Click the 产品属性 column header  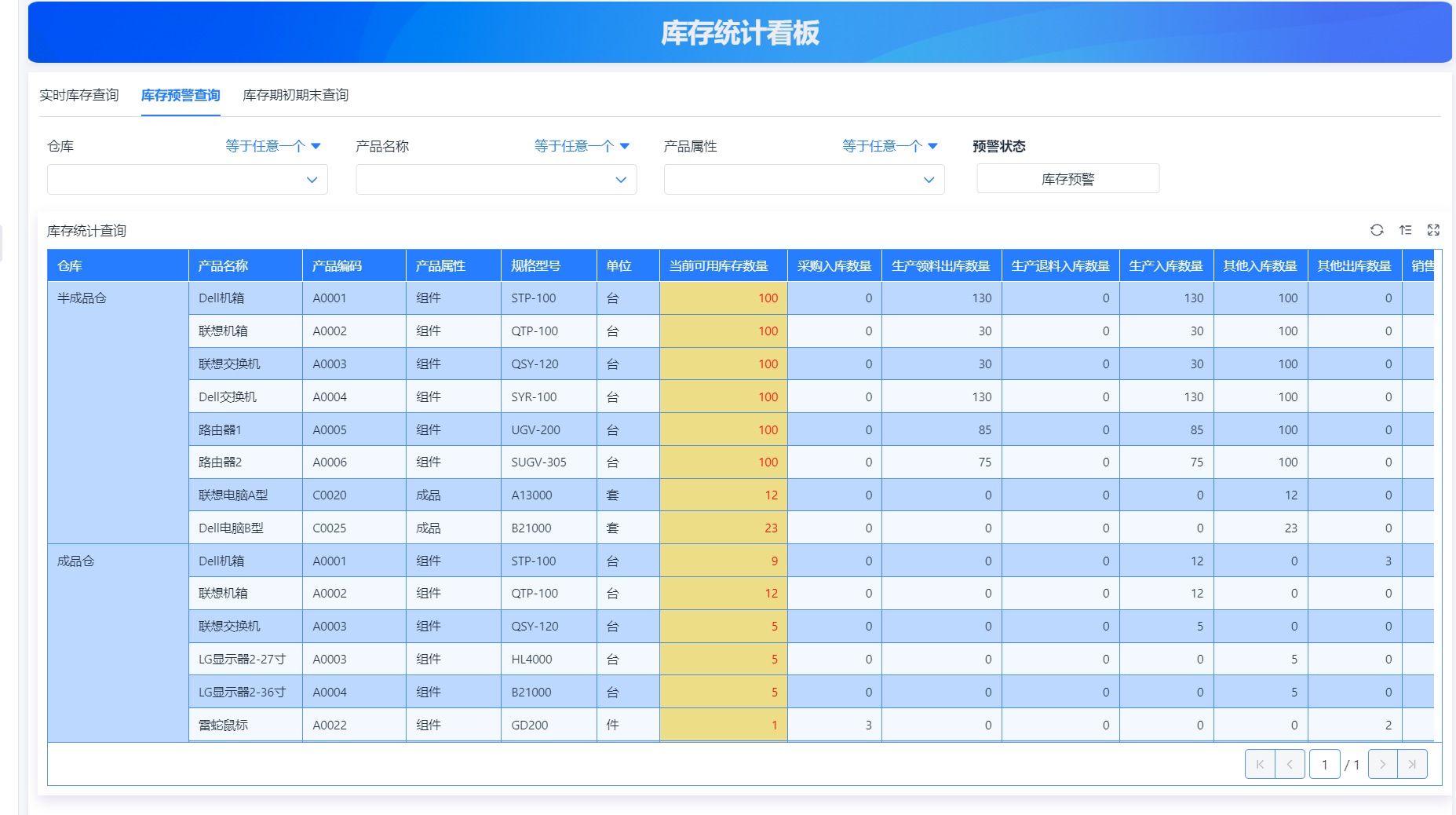[454, 265]
